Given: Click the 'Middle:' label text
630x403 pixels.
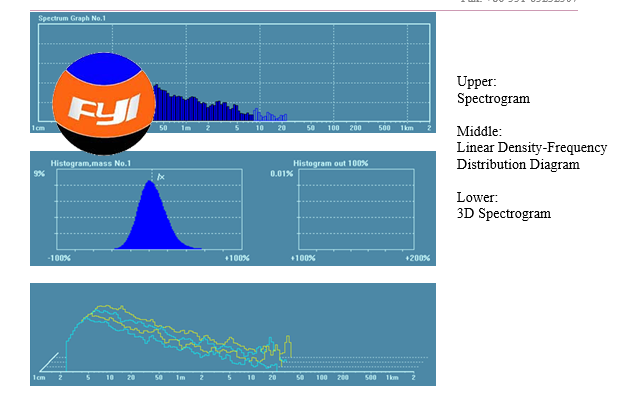Looking at the screenshot, I should [x=479, y=131].
